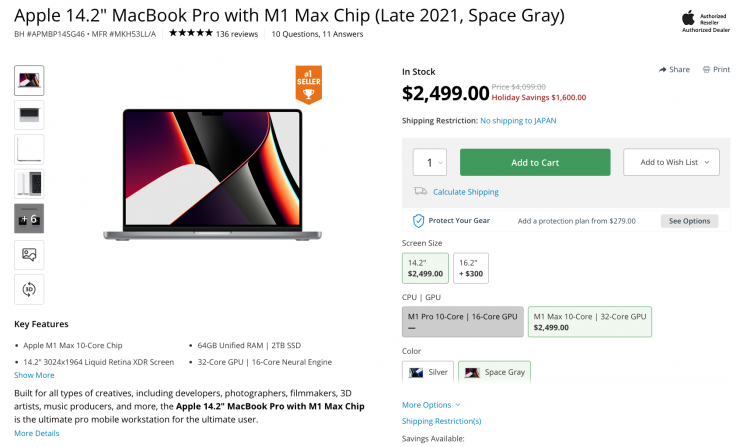Show more key features
The width and height of the screenshot is (740, 447).
click(x=34, y=375)
